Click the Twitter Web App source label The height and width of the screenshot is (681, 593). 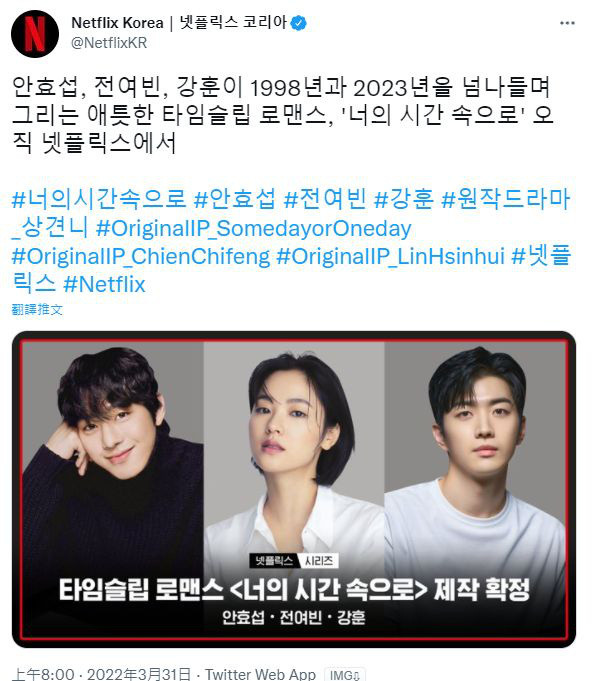[260, 674]
